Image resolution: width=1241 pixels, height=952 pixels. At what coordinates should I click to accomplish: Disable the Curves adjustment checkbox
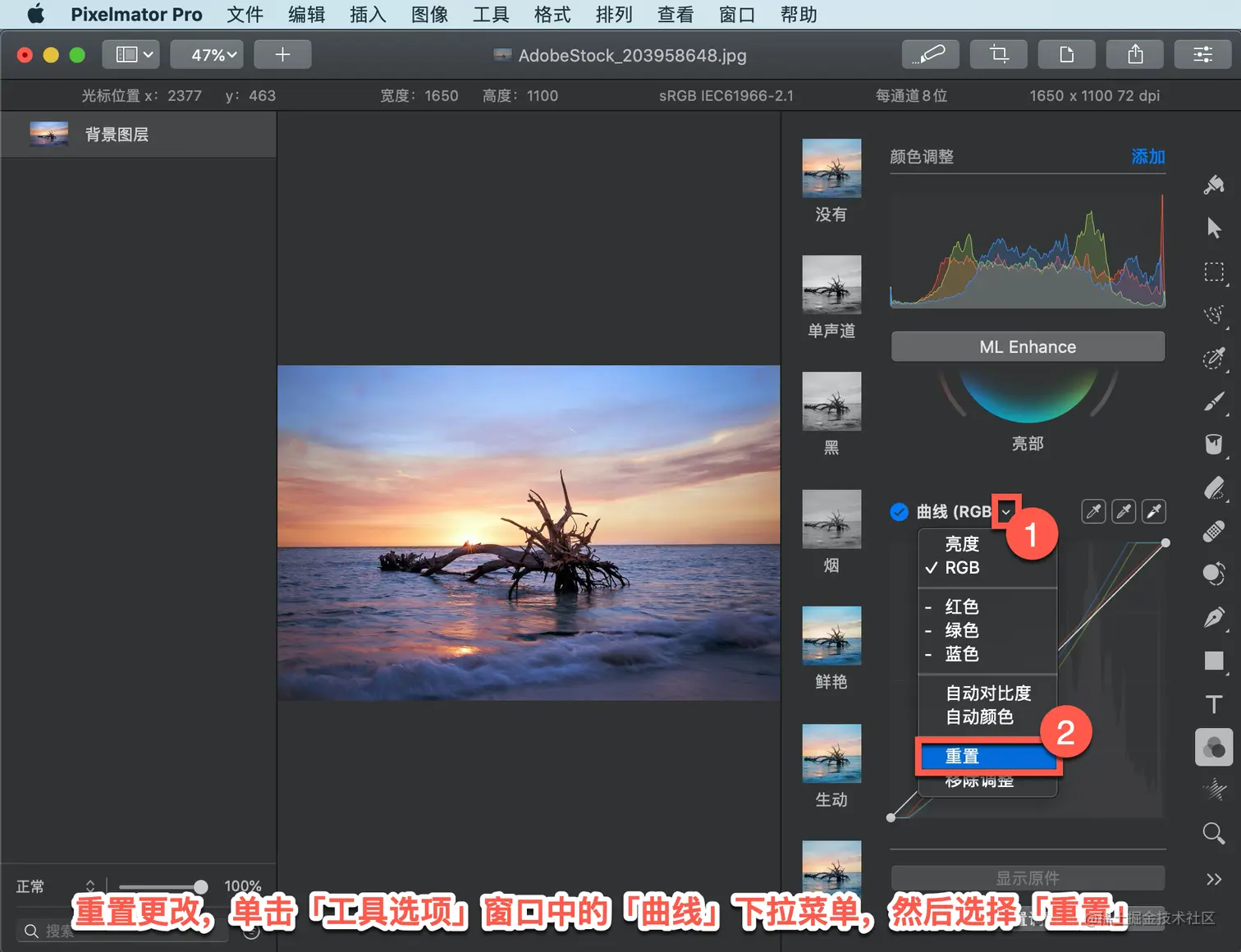point(899,512)
